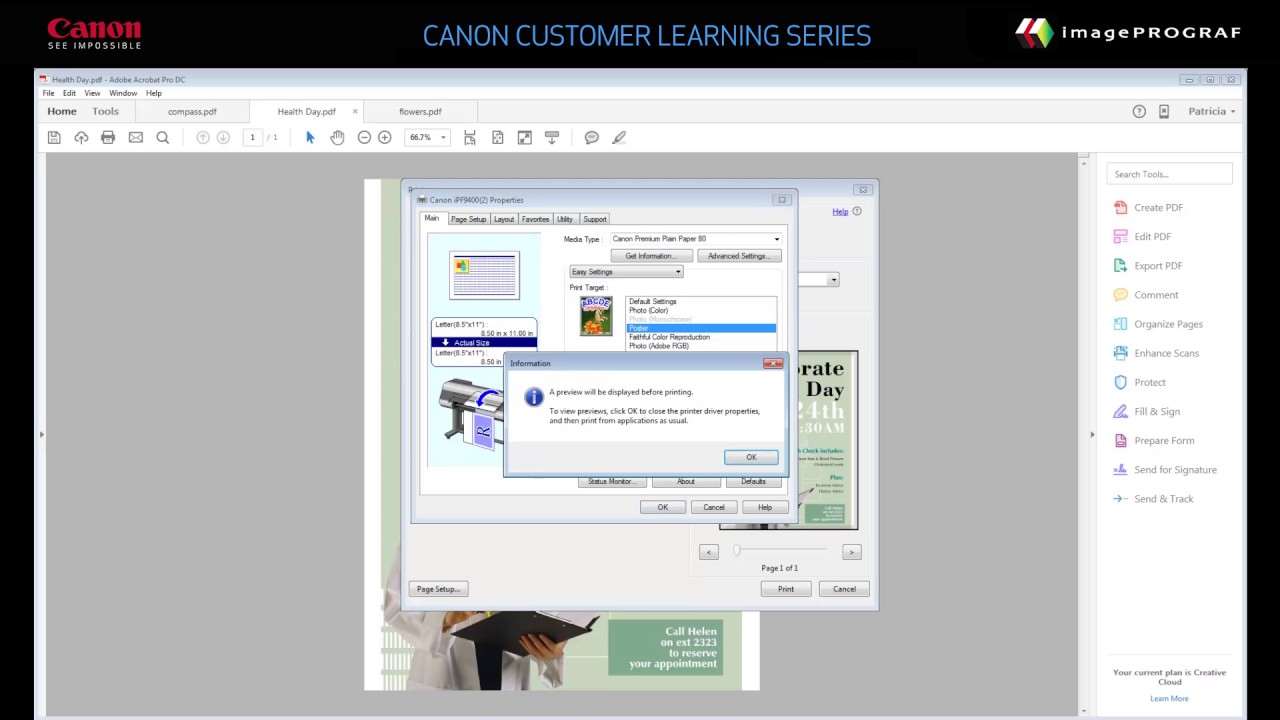Open the Patricia account dropdown
The width and height of the screenshot is (1280, 720).
(1212, 111)
